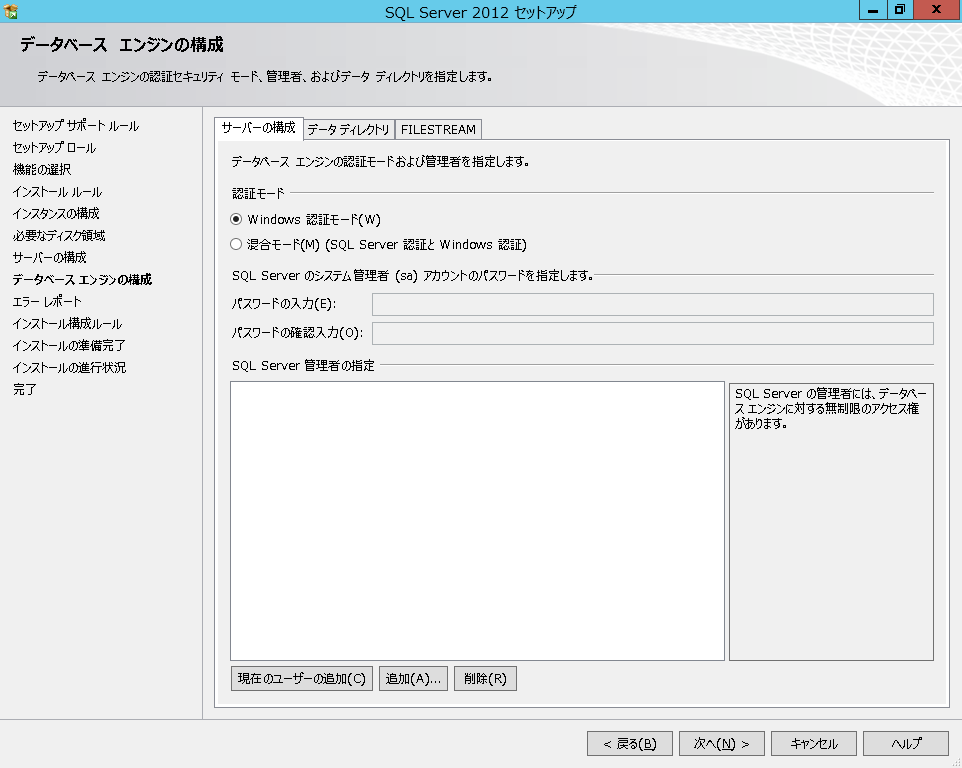Select セットアップ ロール step in sidebar
Viewport: 962px width, 768px height.
pos(55,148)
